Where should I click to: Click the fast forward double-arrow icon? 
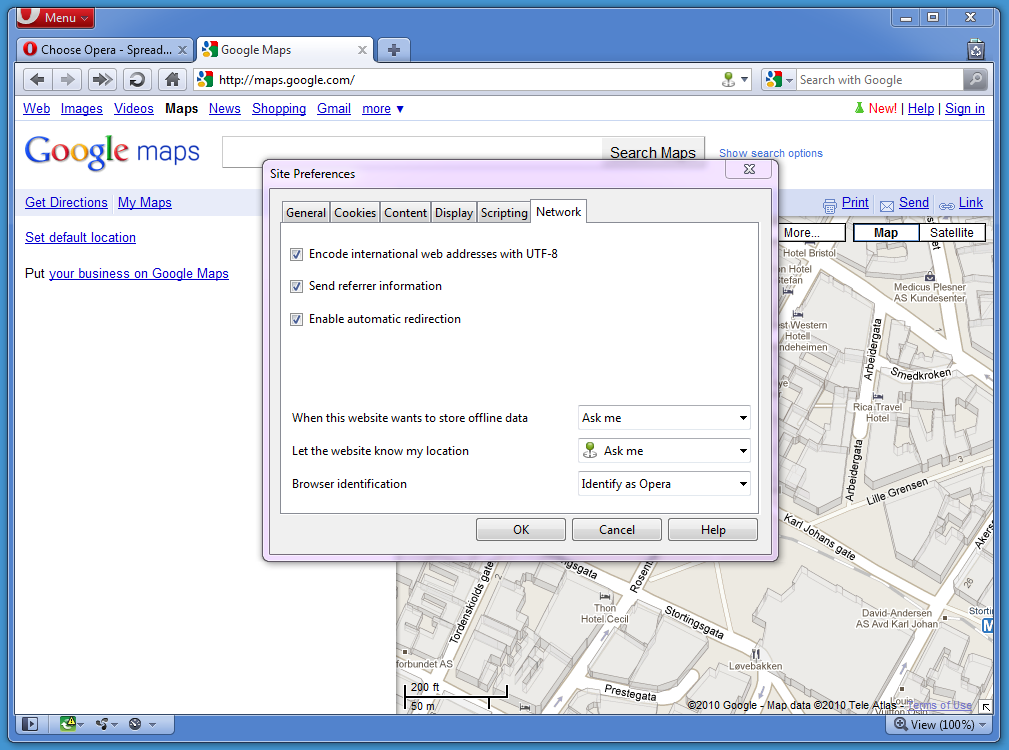point(100,79)
